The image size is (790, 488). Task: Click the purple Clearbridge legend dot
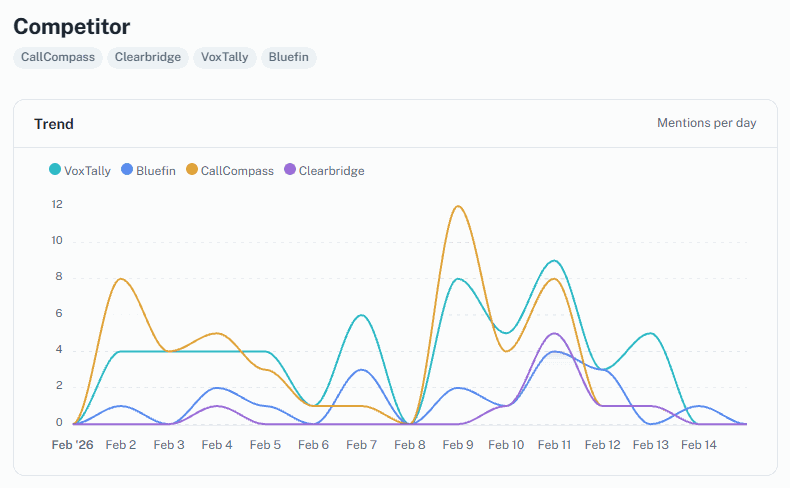click(x=290, y=170)
